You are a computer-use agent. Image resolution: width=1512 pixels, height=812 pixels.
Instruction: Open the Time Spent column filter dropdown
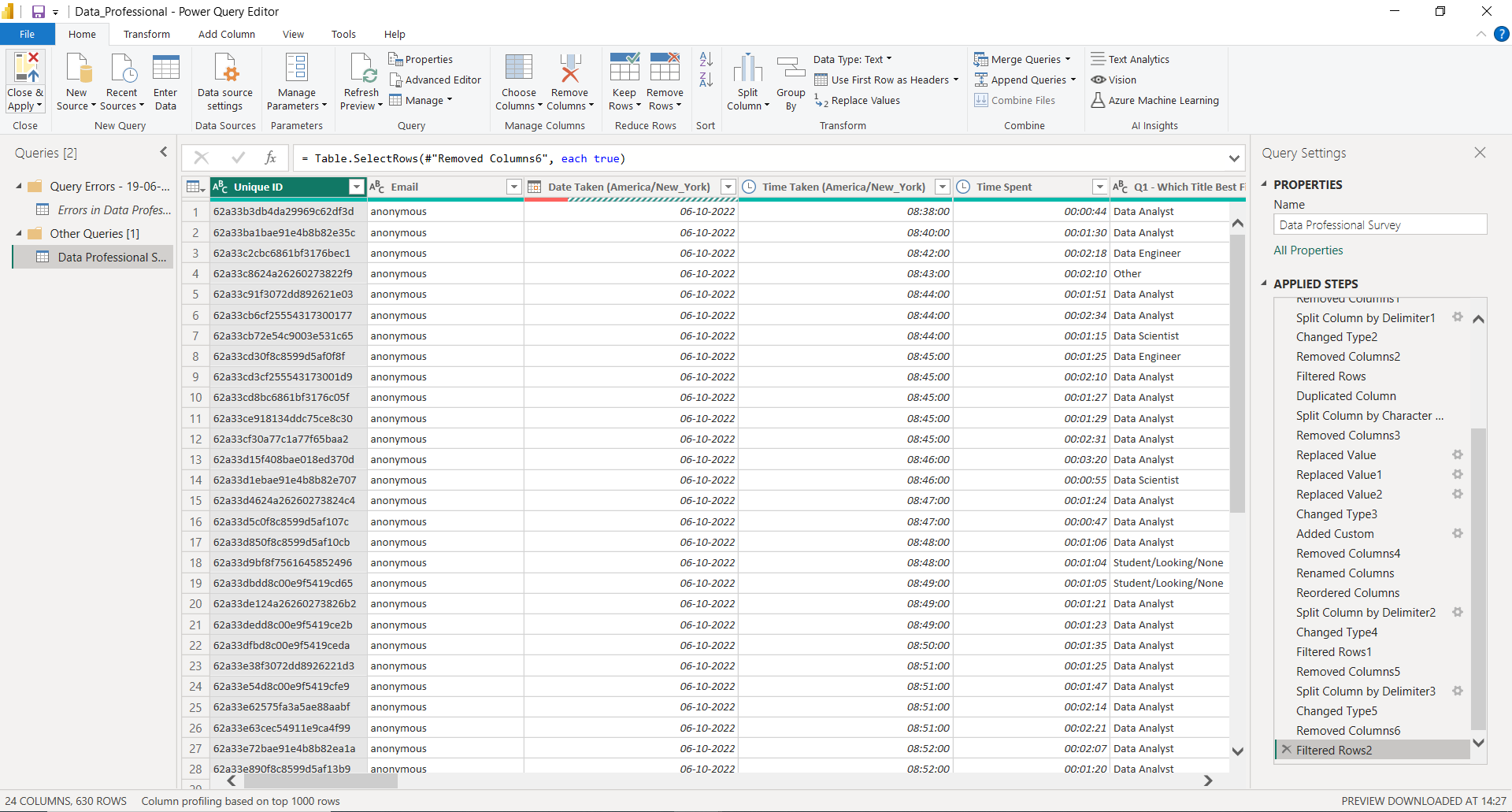click(1100, 187)
